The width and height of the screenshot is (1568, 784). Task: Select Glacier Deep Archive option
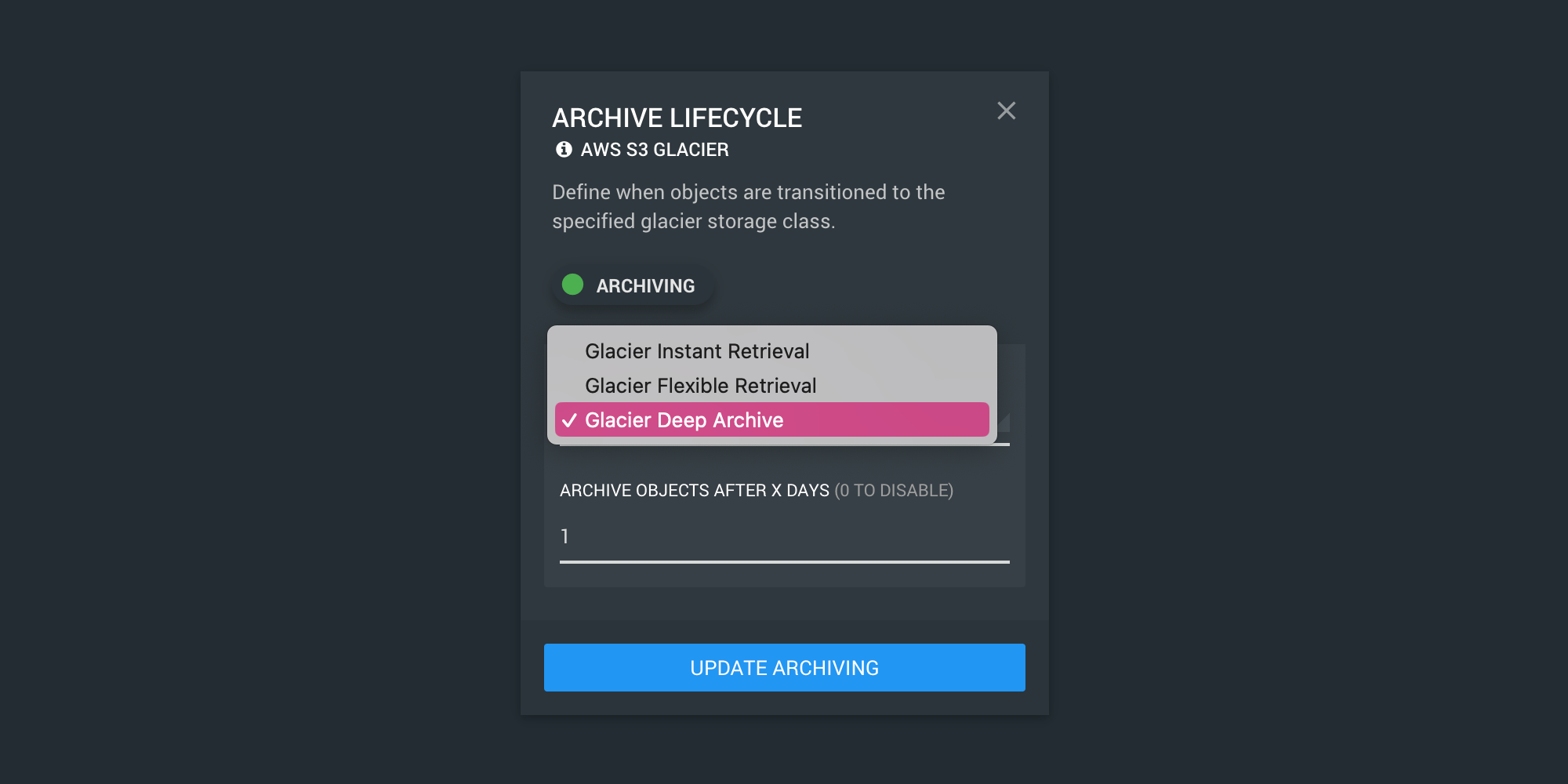[772, 420]
